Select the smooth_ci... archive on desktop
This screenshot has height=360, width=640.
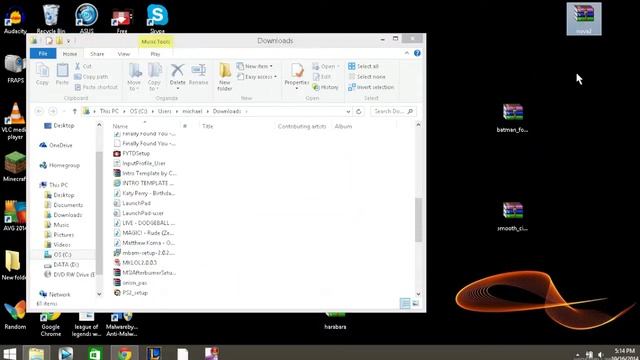512,216
